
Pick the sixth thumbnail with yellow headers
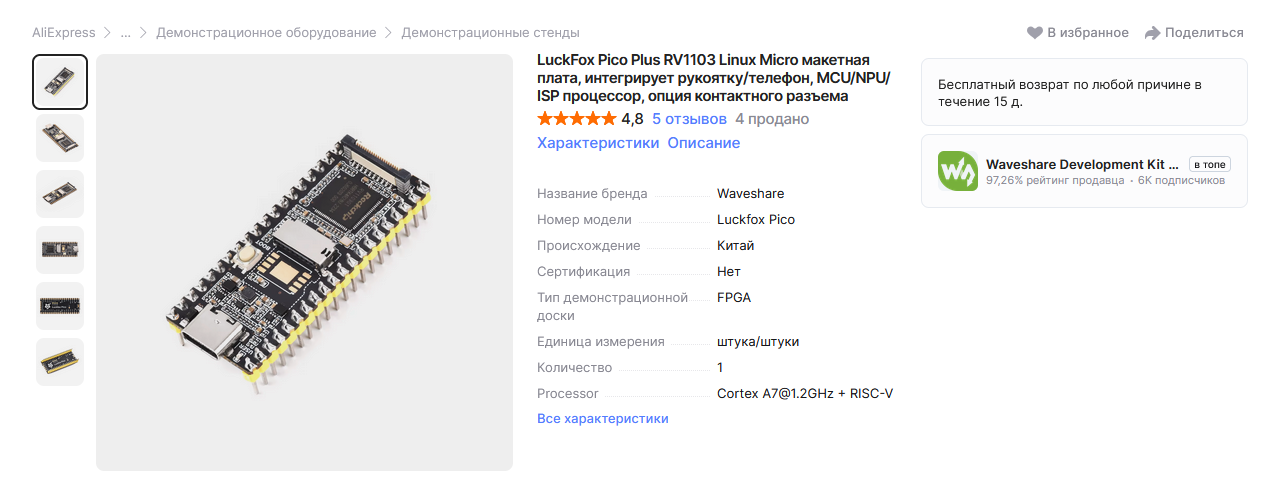coord(60,362)
